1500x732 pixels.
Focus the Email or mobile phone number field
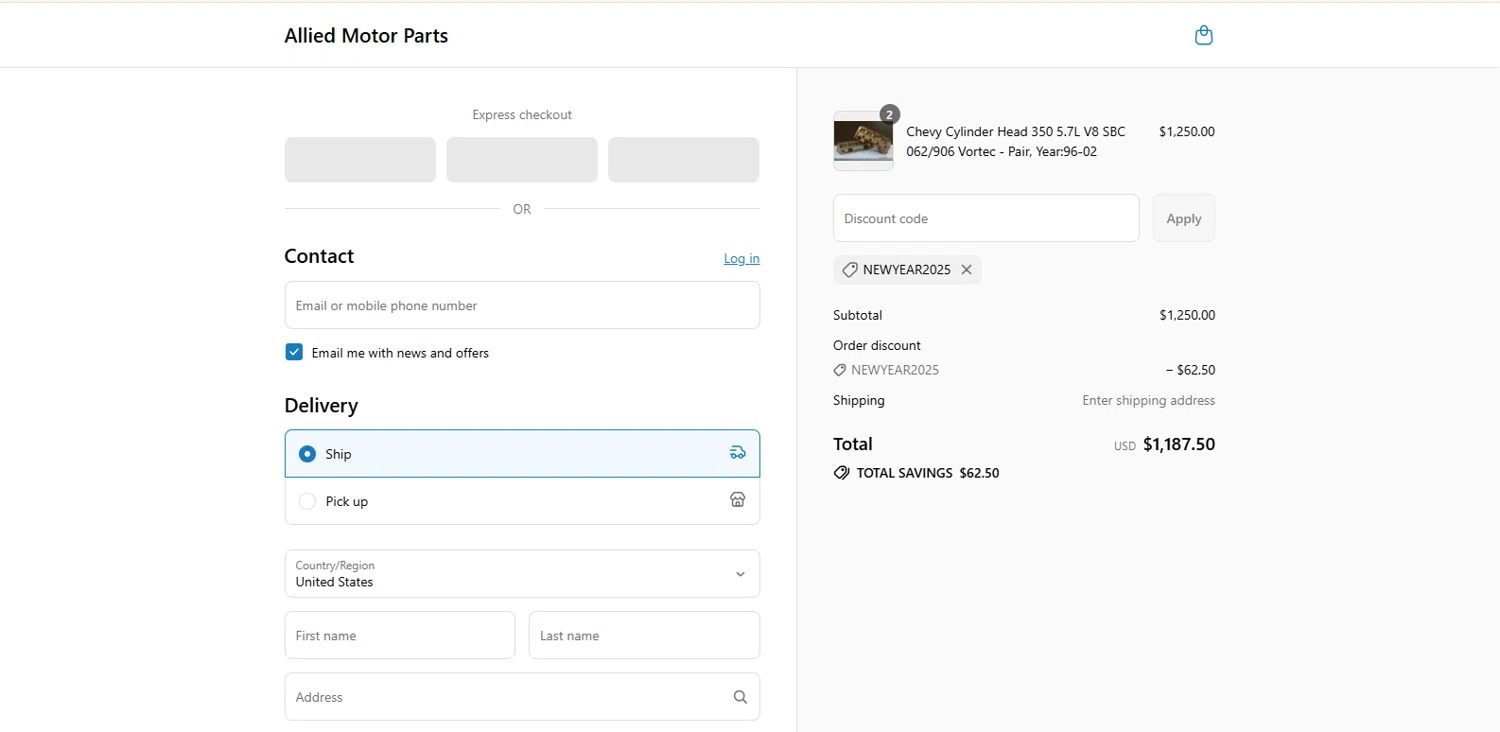coord(522,305)
